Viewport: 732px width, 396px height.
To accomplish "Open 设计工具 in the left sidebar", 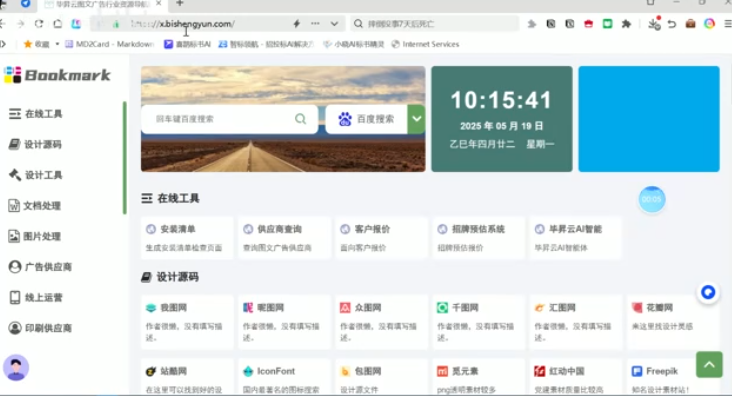I will (35, 175).
